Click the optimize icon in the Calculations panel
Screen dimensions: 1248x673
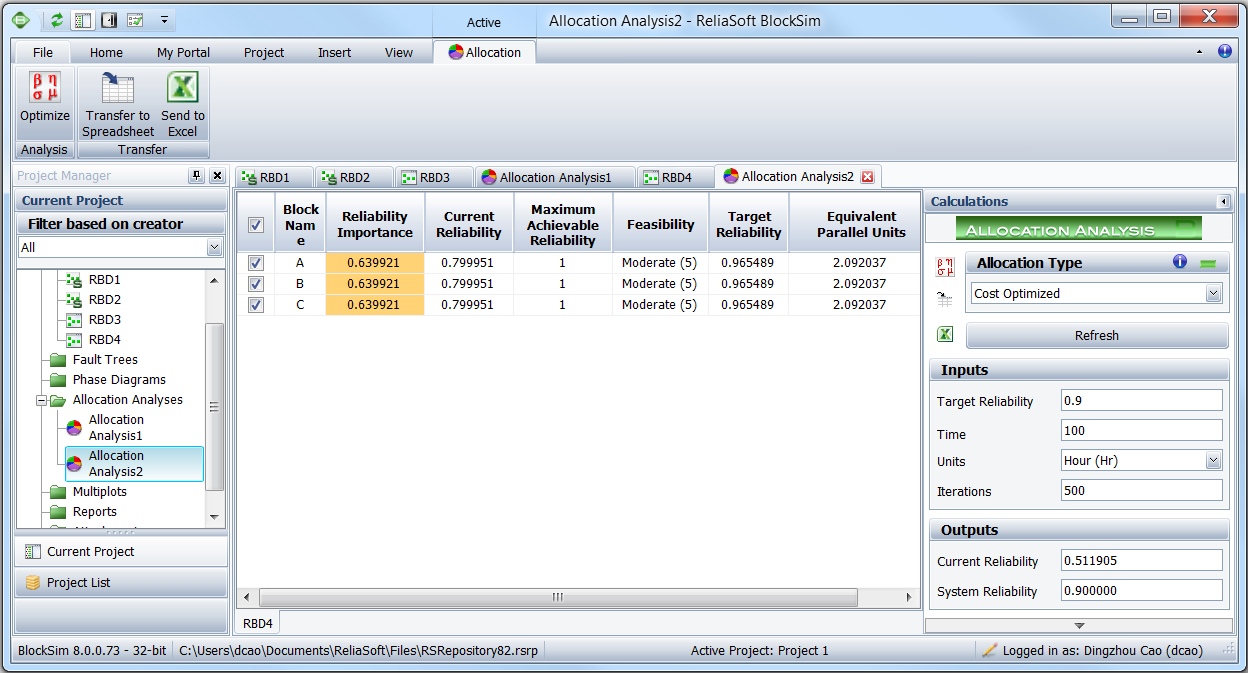click(945, 267)
